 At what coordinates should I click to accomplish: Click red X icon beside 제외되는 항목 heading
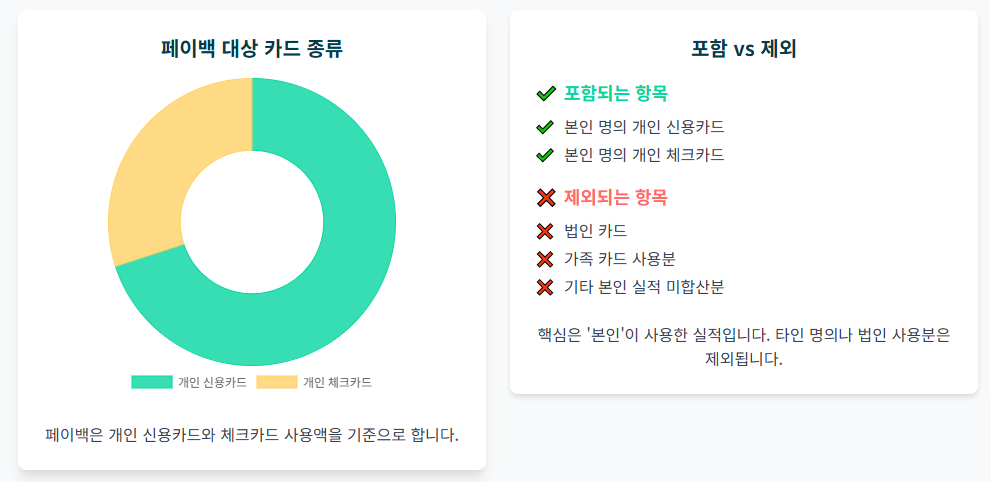click(546, 198)
